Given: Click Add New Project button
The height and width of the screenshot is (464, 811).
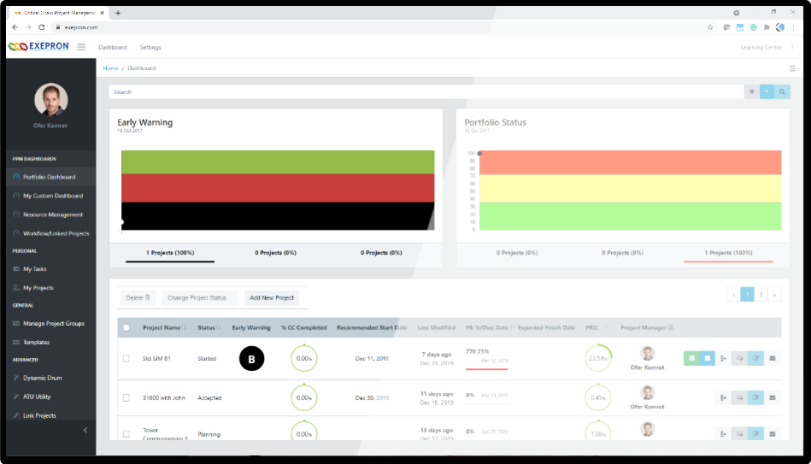Looking at the screenshot, I should coord(272,297).
